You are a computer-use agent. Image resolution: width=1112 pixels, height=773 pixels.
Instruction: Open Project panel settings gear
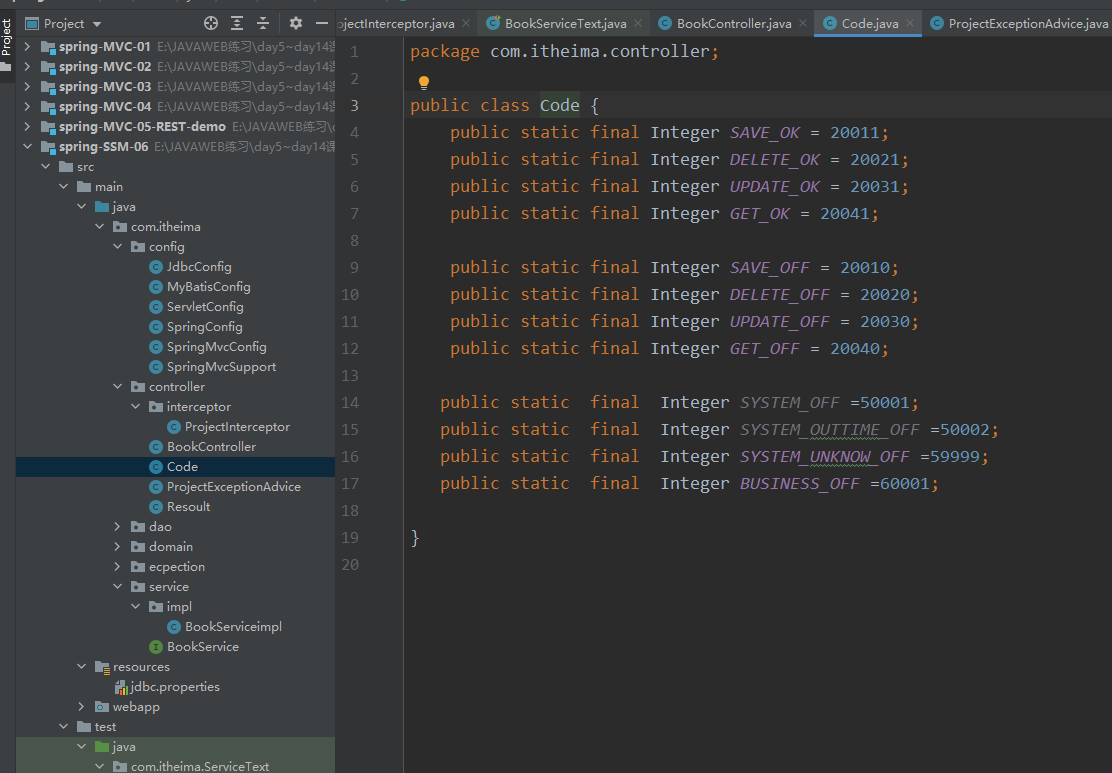296,23
